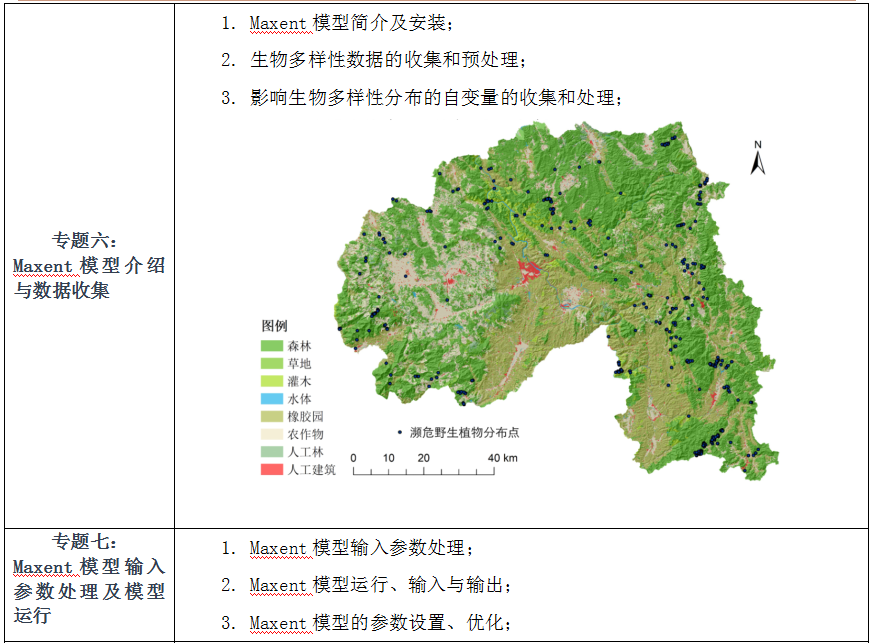Click the line 'Maxent 模型运行、输入与输出'
This screenshot has width=874, height=643.
[x=376, y=584]
